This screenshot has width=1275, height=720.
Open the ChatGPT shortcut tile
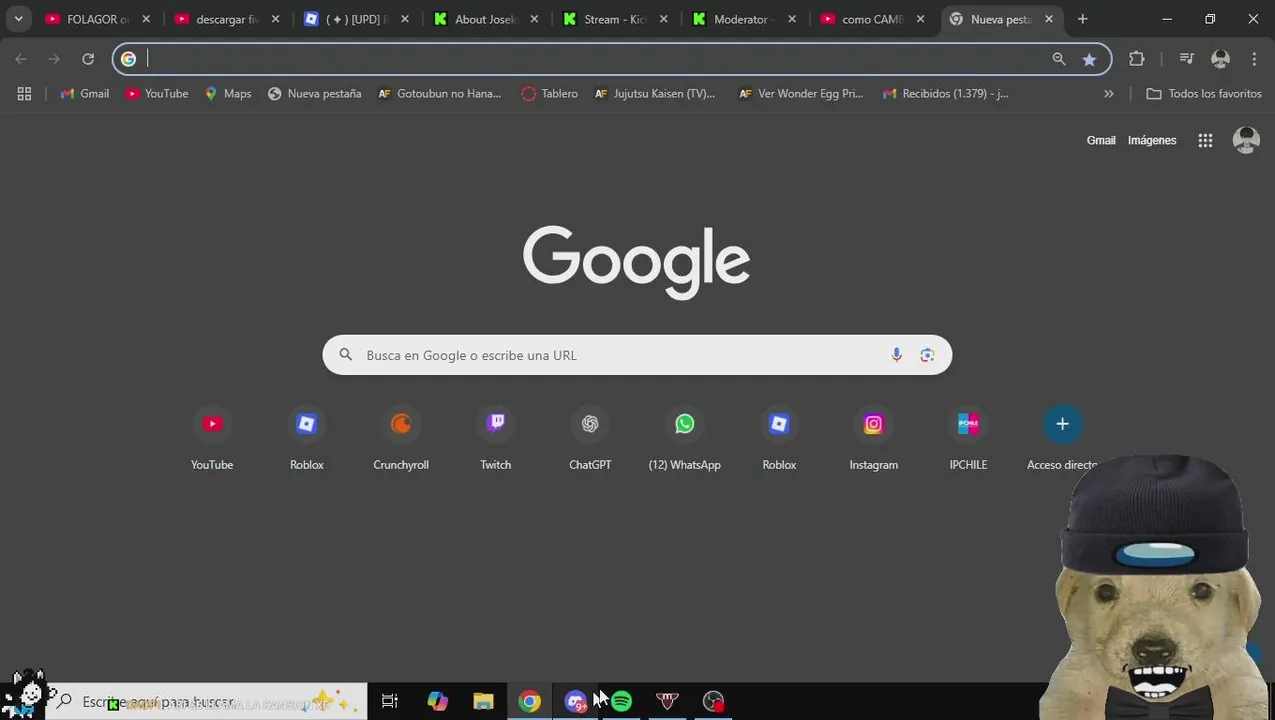[590, 438]
